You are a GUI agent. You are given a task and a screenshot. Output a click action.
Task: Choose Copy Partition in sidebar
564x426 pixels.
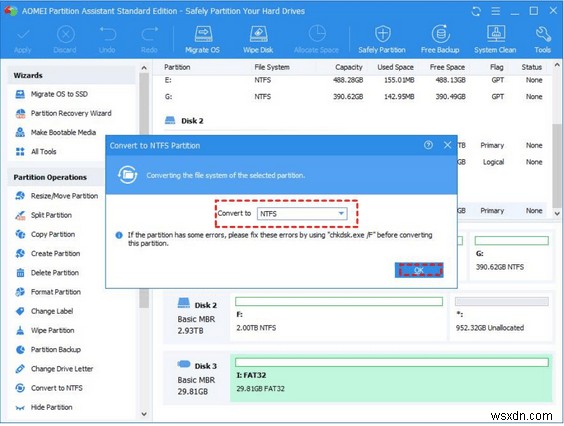[45, 235]
